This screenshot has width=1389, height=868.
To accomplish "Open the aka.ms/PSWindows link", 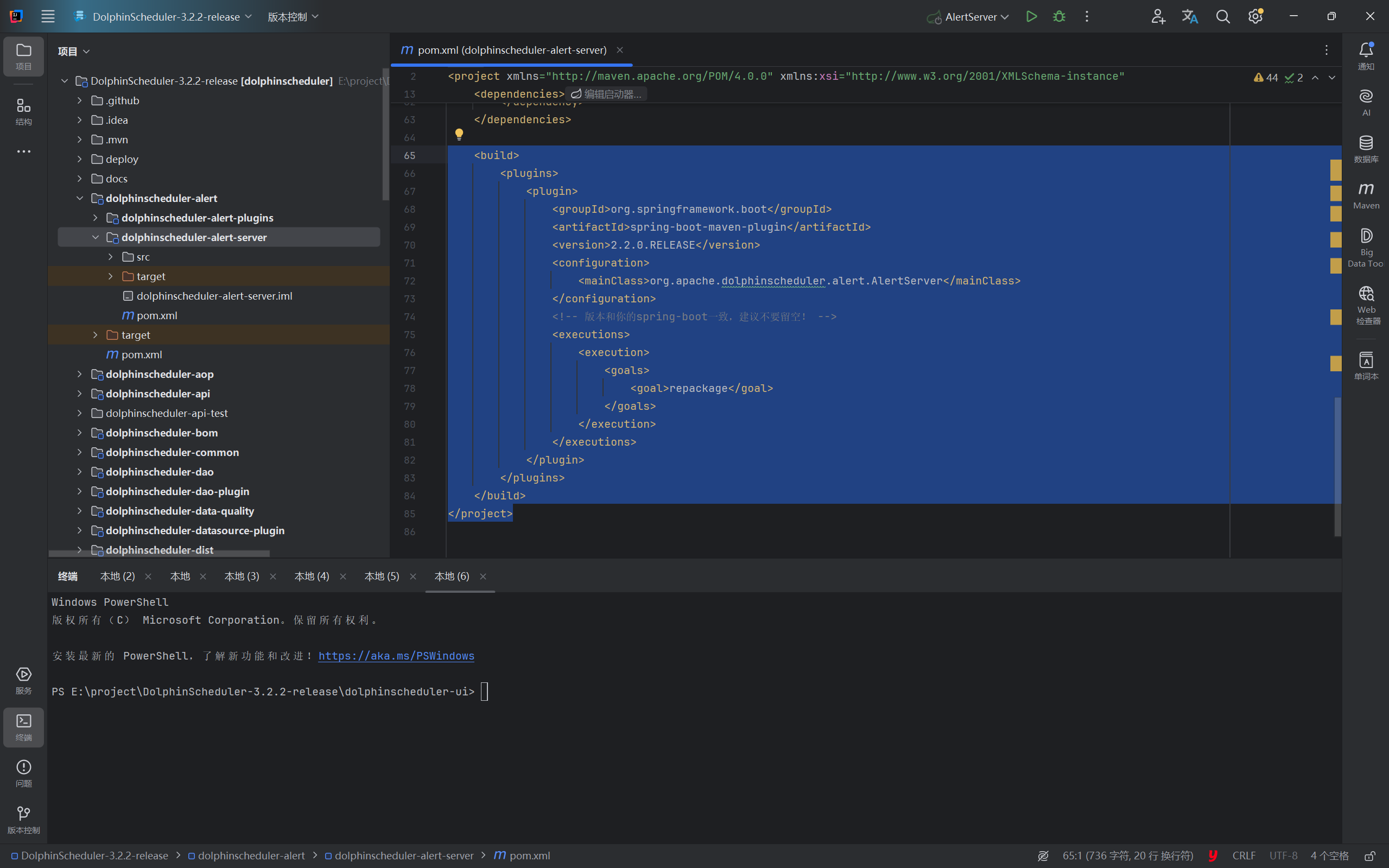I will (x=396, y=656).
